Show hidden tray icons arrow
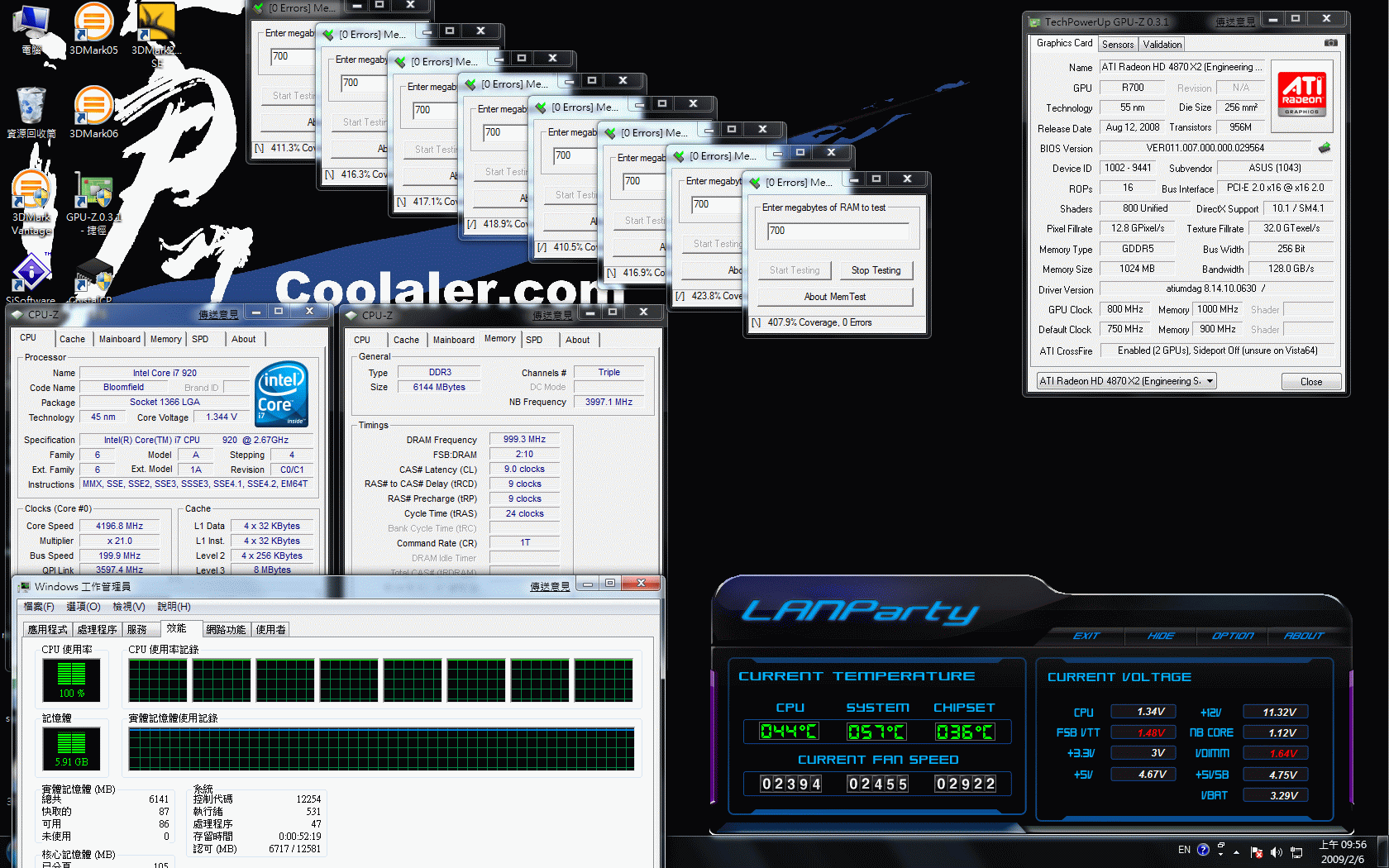 click(x=1237, y=852)
